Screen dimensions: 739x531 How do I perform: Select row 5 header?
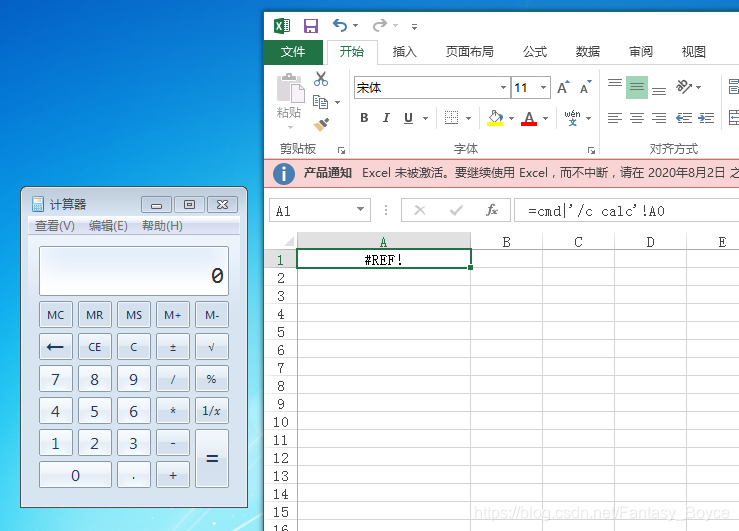click(281, 332)
